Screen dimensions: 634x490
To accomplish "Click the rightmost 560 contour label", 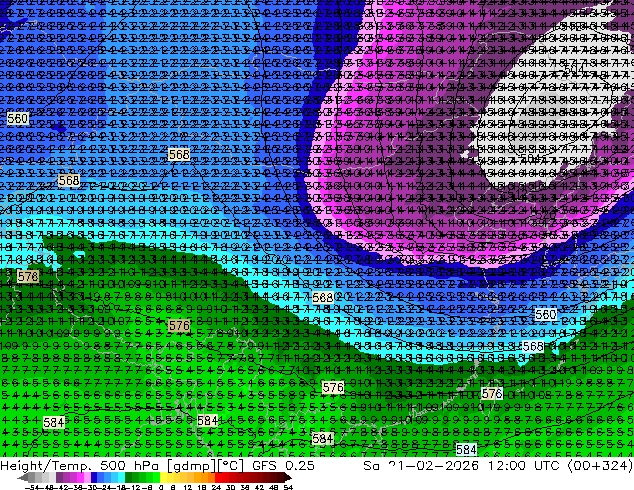I will (x=546, y=314).
